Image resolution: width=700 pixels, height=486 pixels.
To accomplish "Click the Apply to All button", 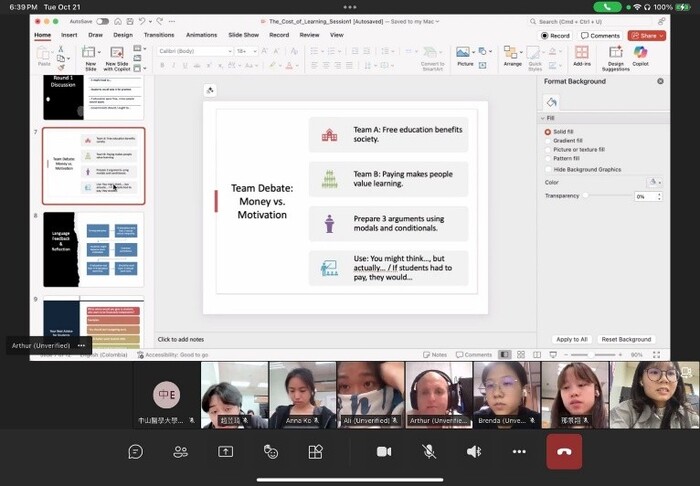I will point(572,339).
